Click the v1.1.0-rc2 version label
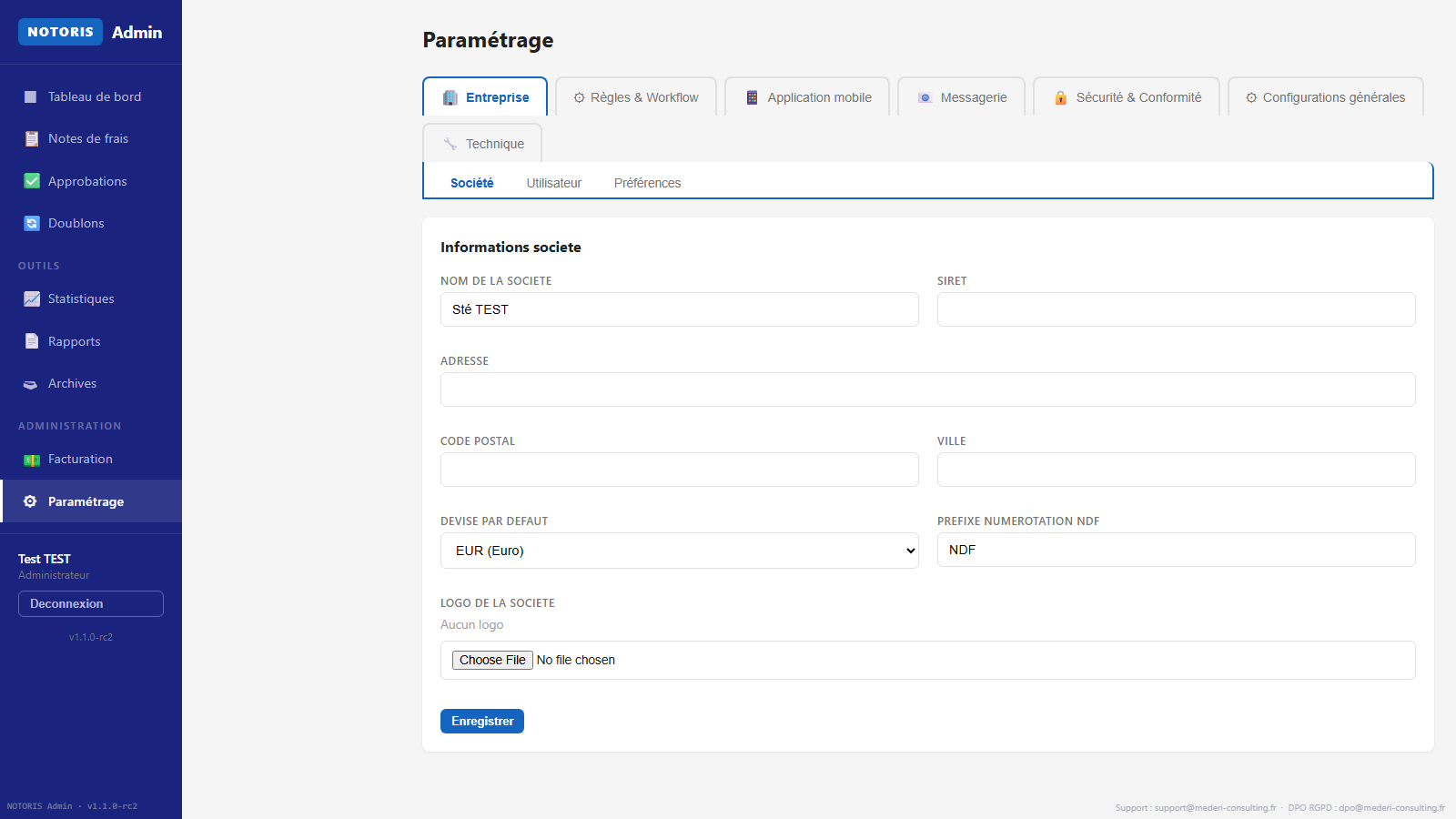The image size is (1456, 819). pos(91,637)
